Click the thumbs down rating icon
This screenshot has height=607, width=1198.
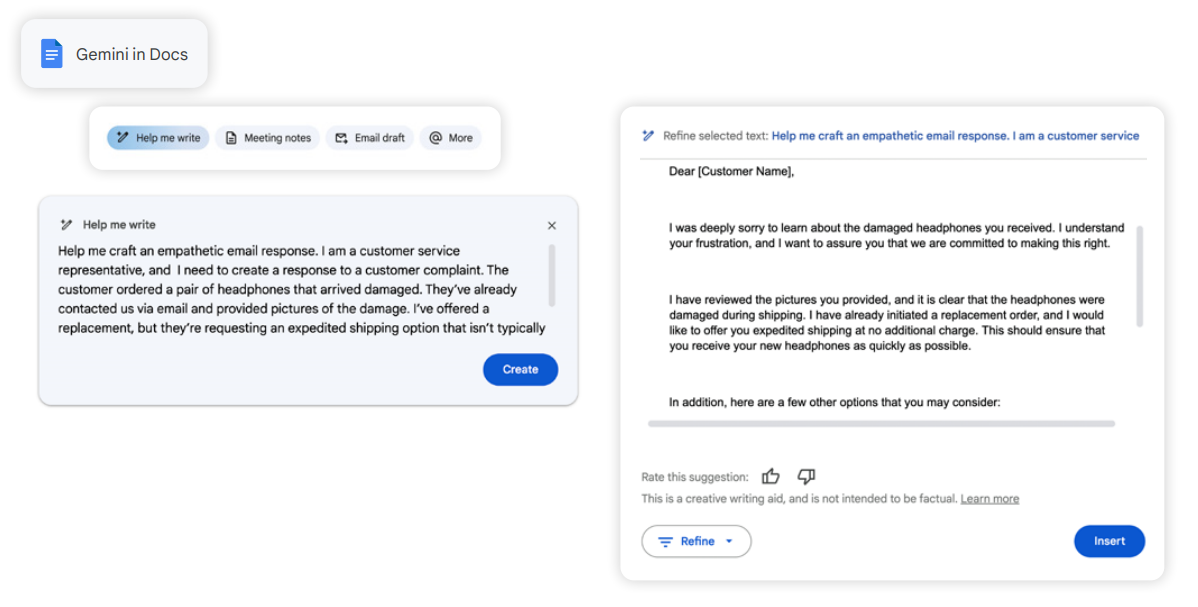[x=806, y=477]
